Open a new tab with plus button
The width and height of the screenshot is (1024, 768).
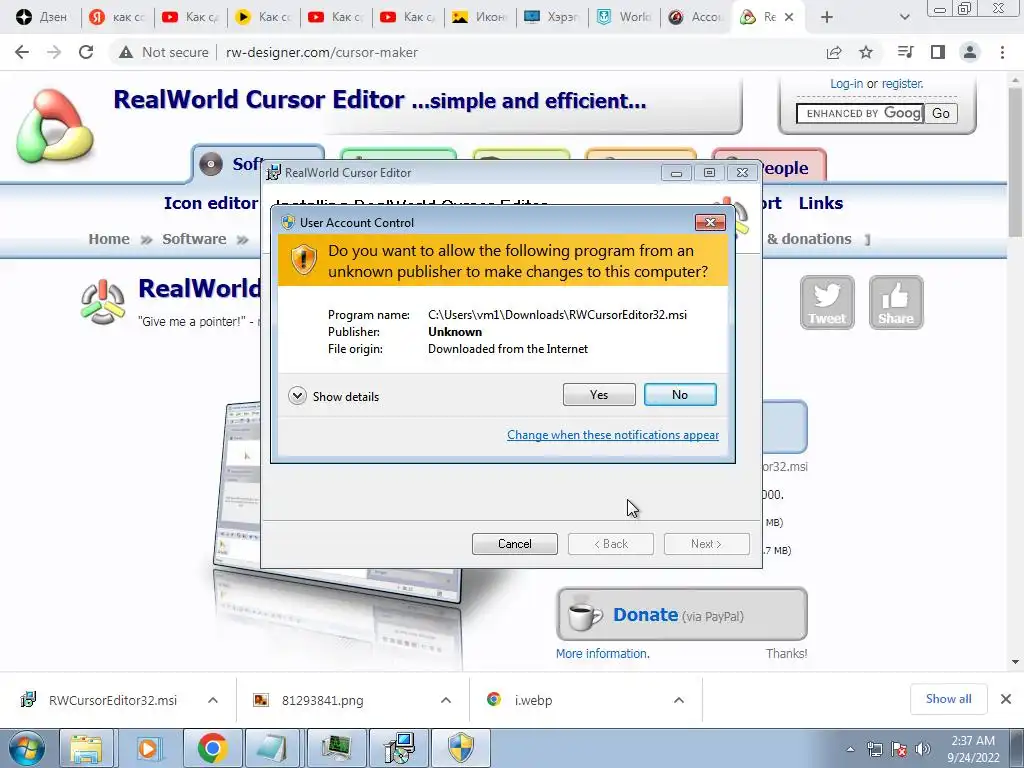point(827,17)
